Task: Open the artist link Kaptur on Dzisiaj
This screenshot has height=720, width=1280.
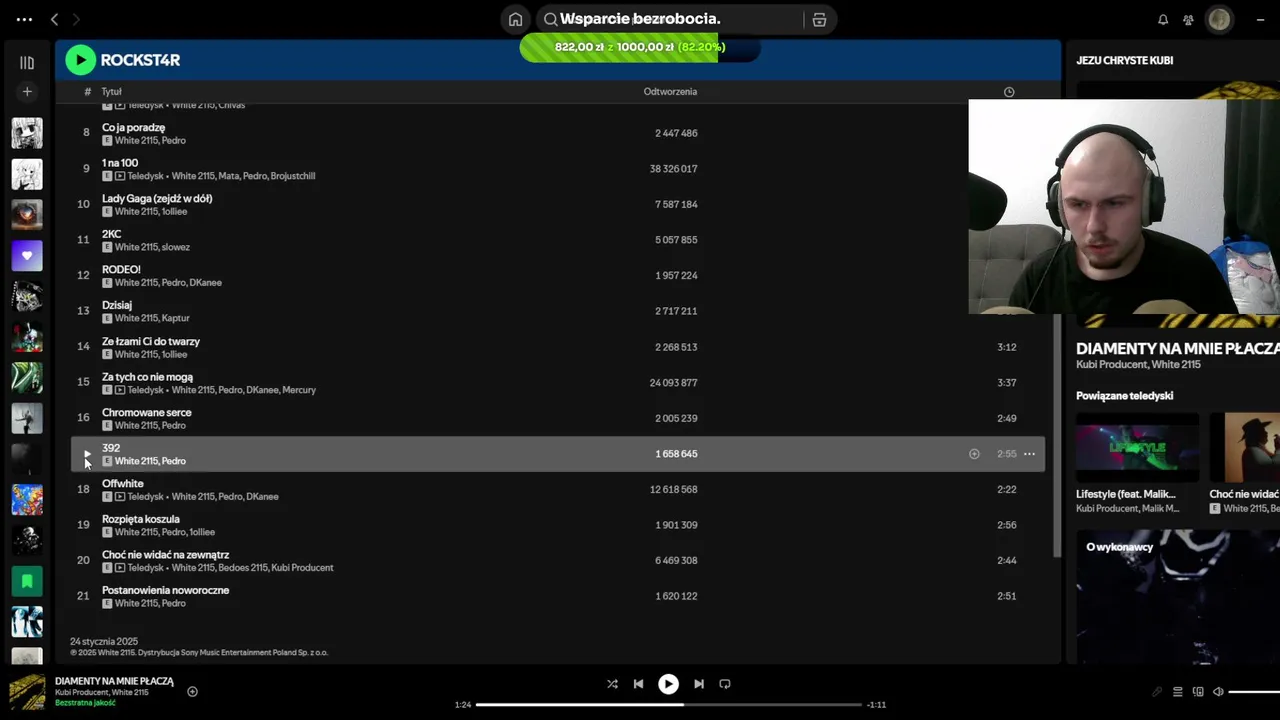Action: [176, 318]
